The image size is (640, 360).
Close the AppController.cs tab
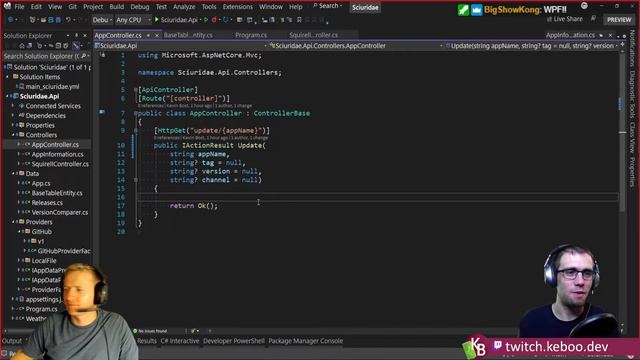(x=157, y=36)
